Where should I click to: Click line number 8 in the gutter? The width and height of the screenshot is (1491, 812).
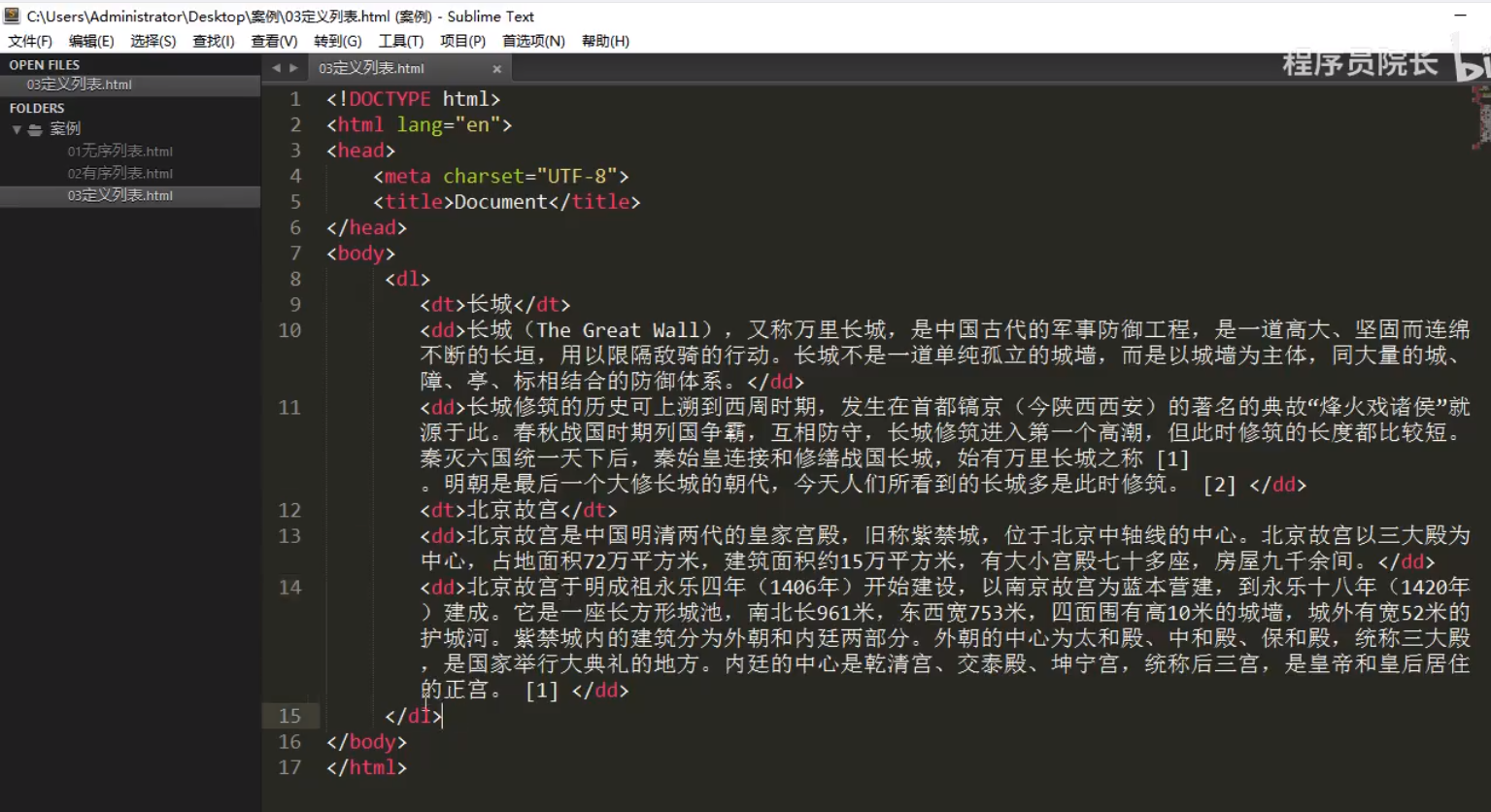coord(295,279)
